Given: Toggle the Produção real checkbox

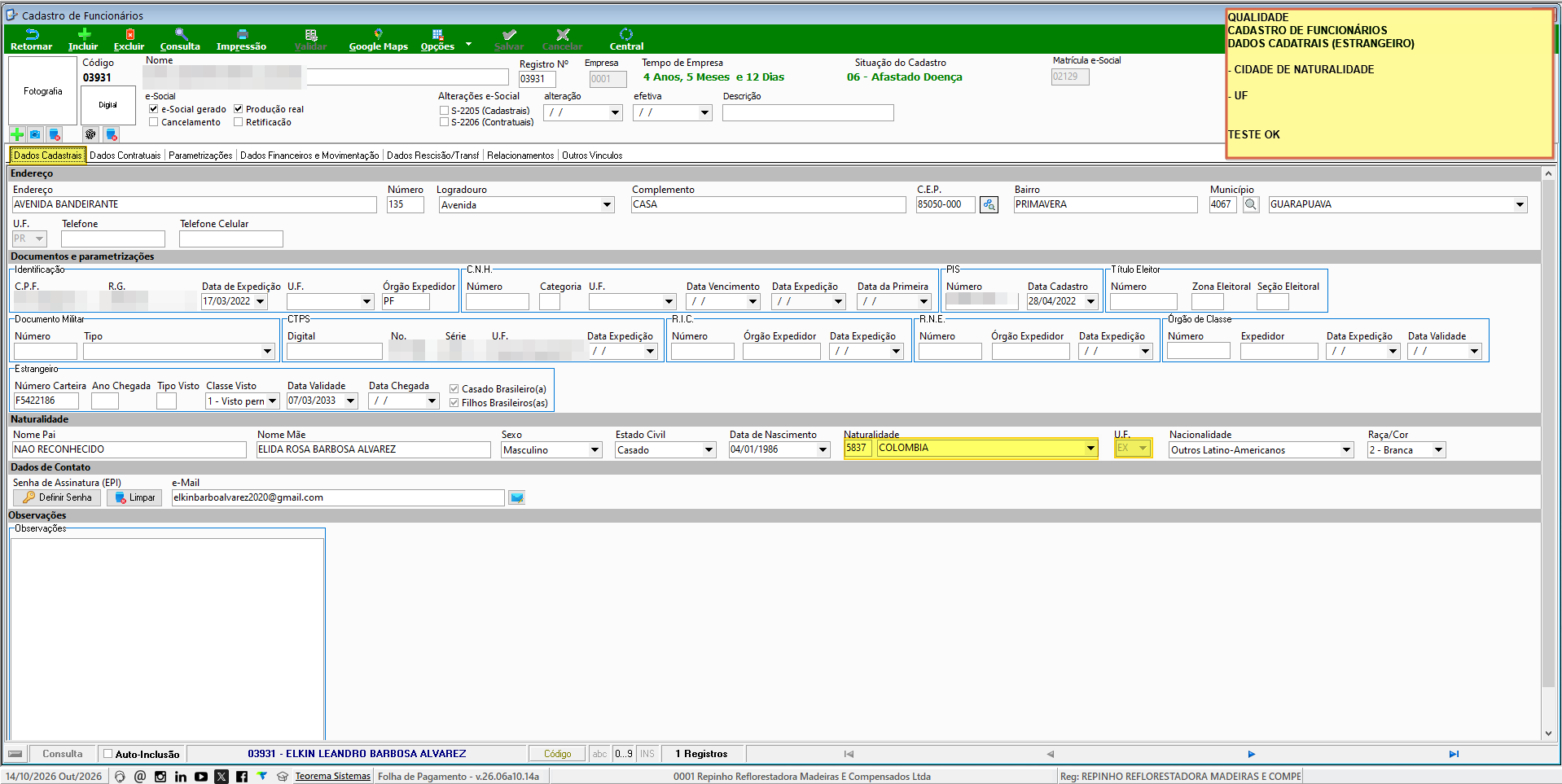Looking at the screenshot, I should click(x=238, y=109).
